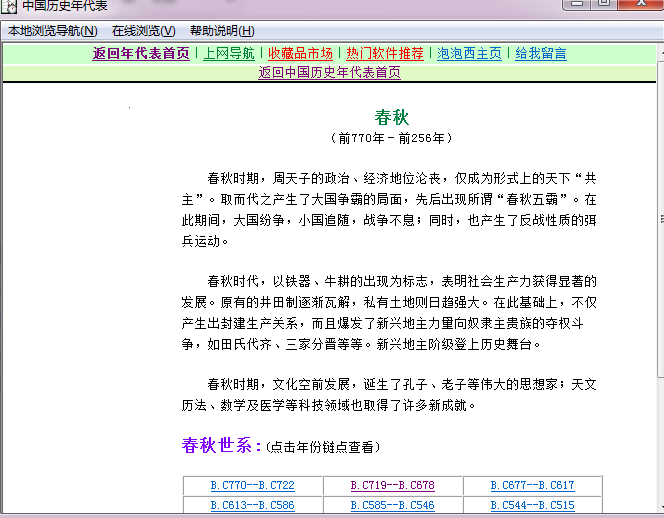Click the (点击年份链点查看) hint text
664x518 pixels.
pos(323,447)
